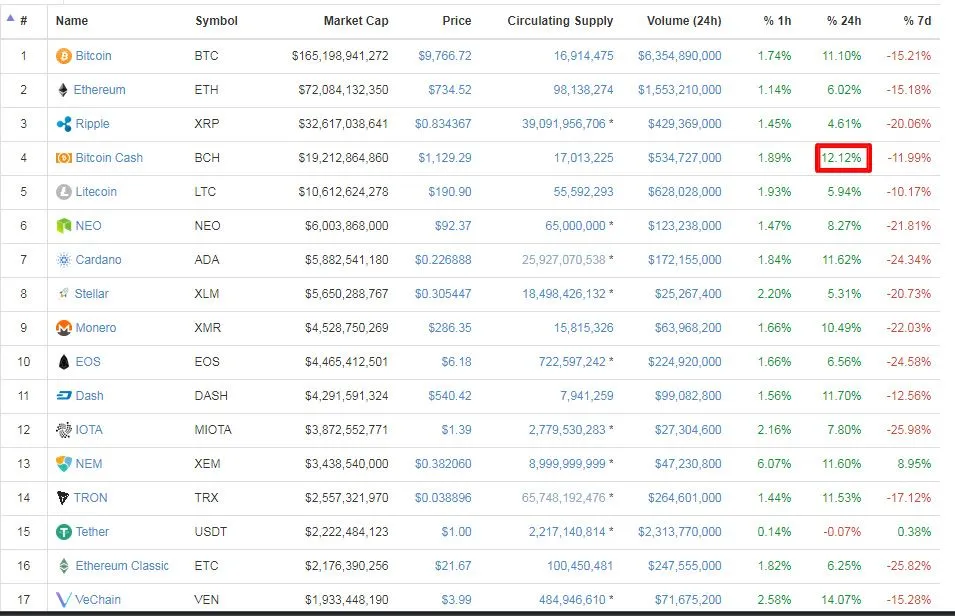
Task: Open the Cardano name link
Action: (x=98, y=260)
